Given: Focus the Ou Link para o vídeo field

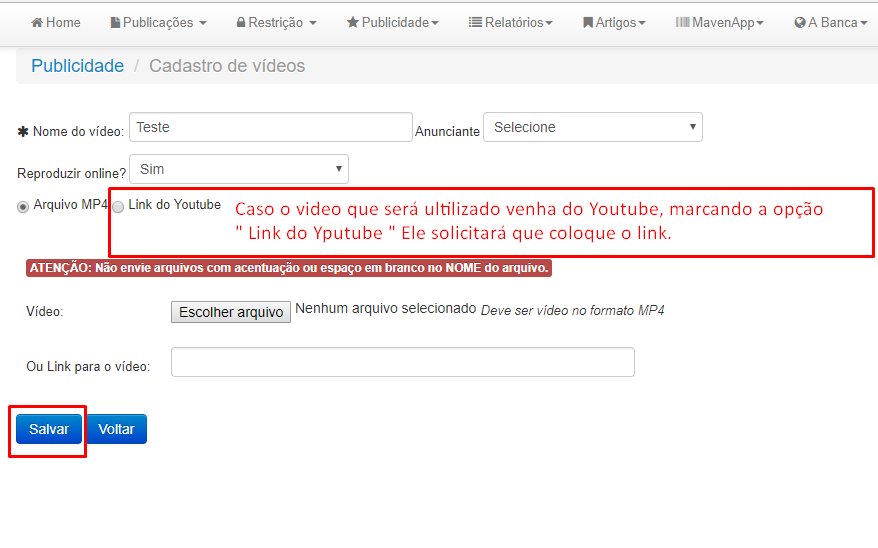Looking at the screenshot, I should (403, 362).
